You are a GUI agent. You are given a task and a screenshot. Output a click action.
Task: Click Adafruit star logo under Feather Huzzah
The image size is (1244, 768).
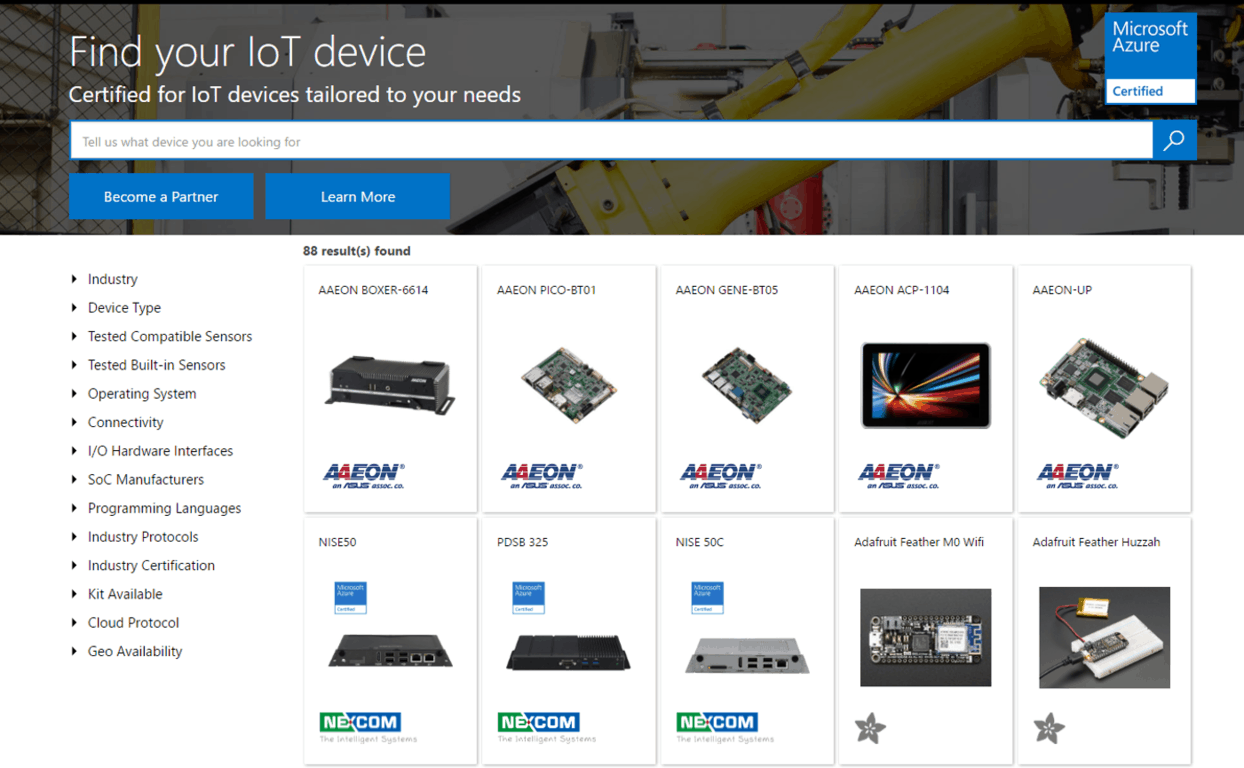[x=1049, y=728]
